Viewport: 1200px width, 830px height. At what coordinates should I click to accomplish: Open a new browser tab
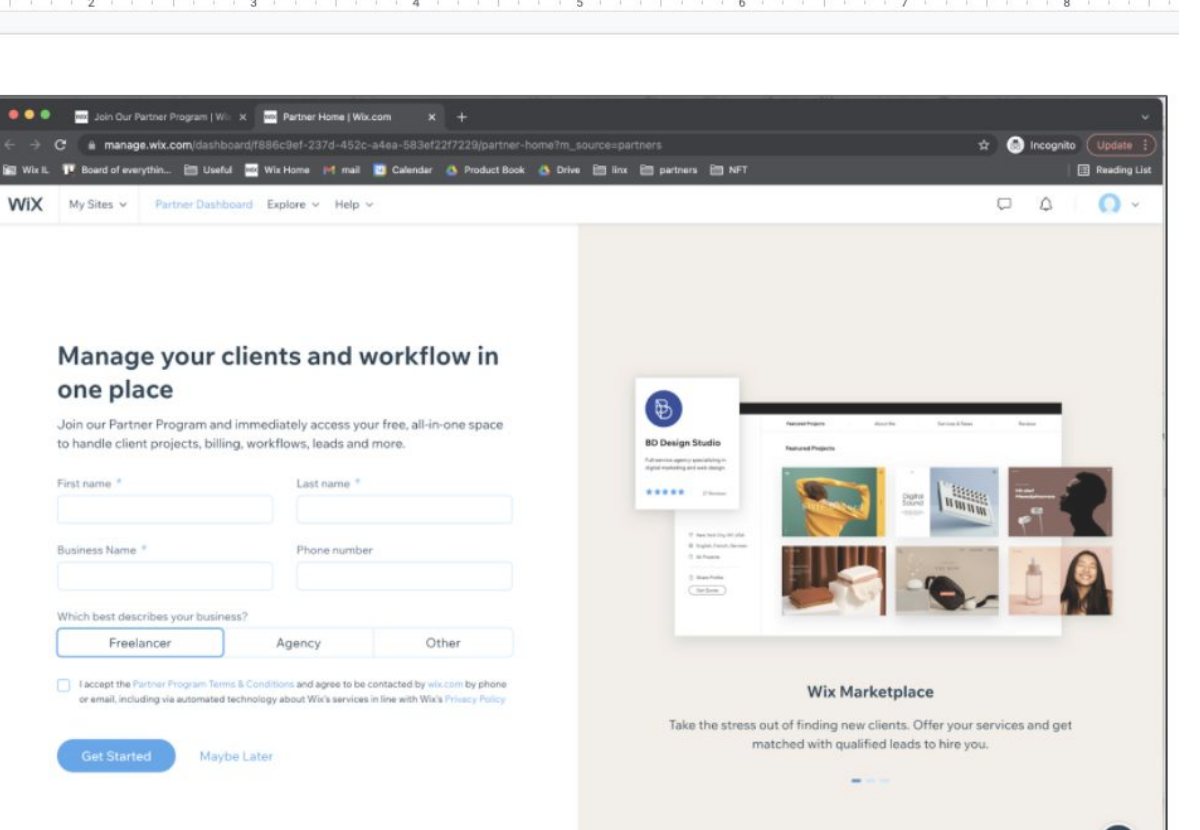pyautogui.click(x=462, y=117)
